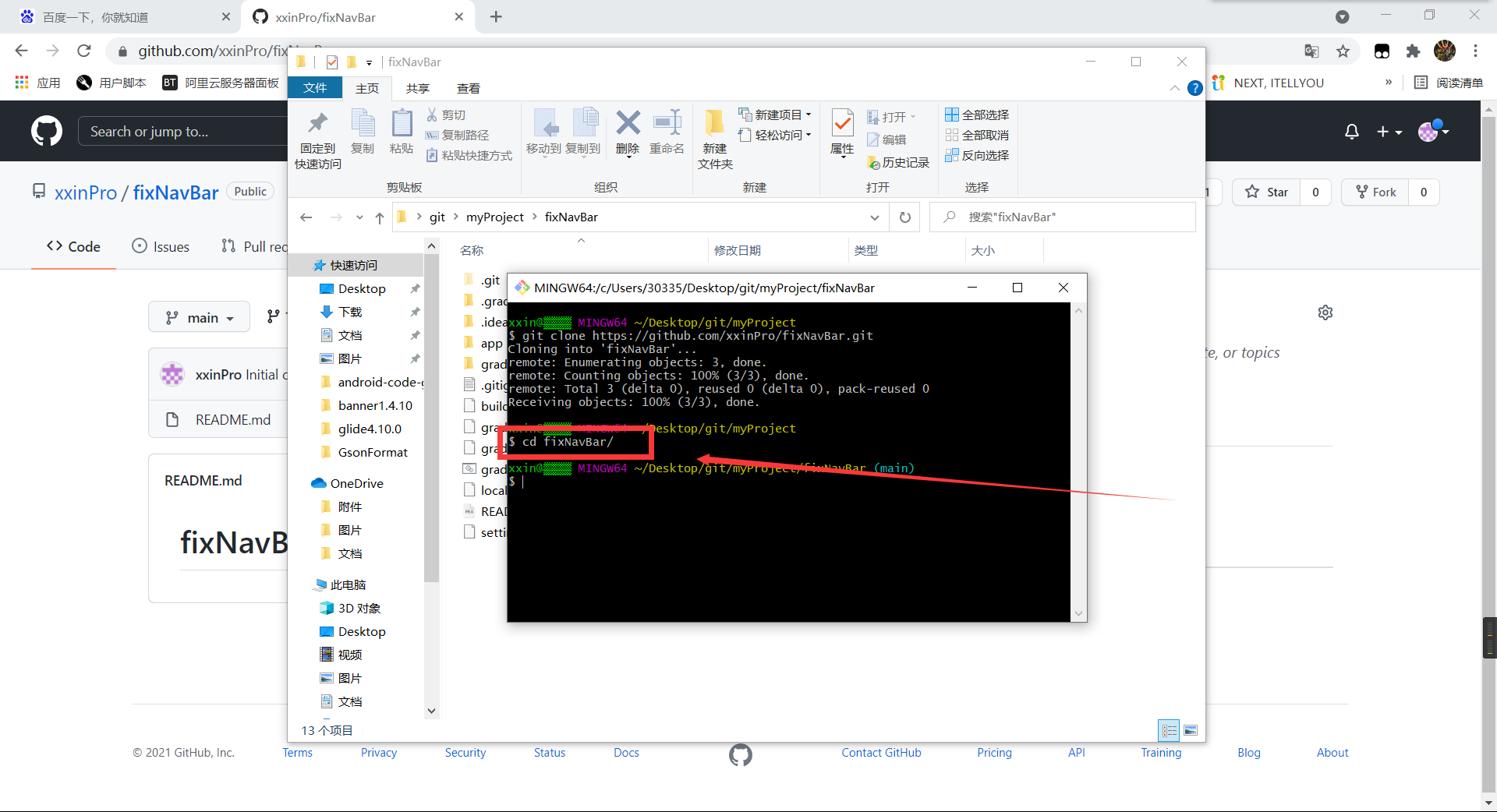The width and height of the screenshot is (1497, 812).
Task: Open the GitHub Code tab
Action: pos(73,246)
